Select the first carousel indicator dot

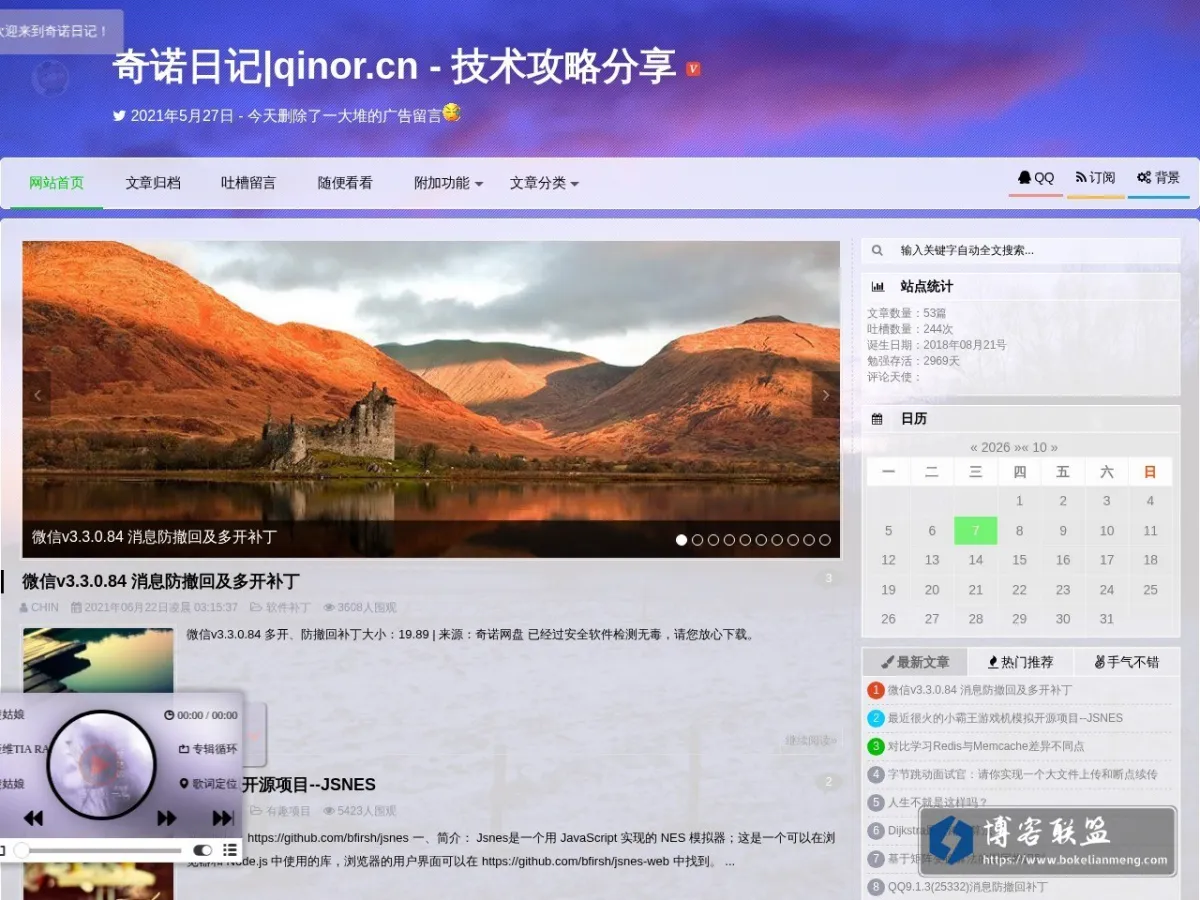[x=682, y=540]
